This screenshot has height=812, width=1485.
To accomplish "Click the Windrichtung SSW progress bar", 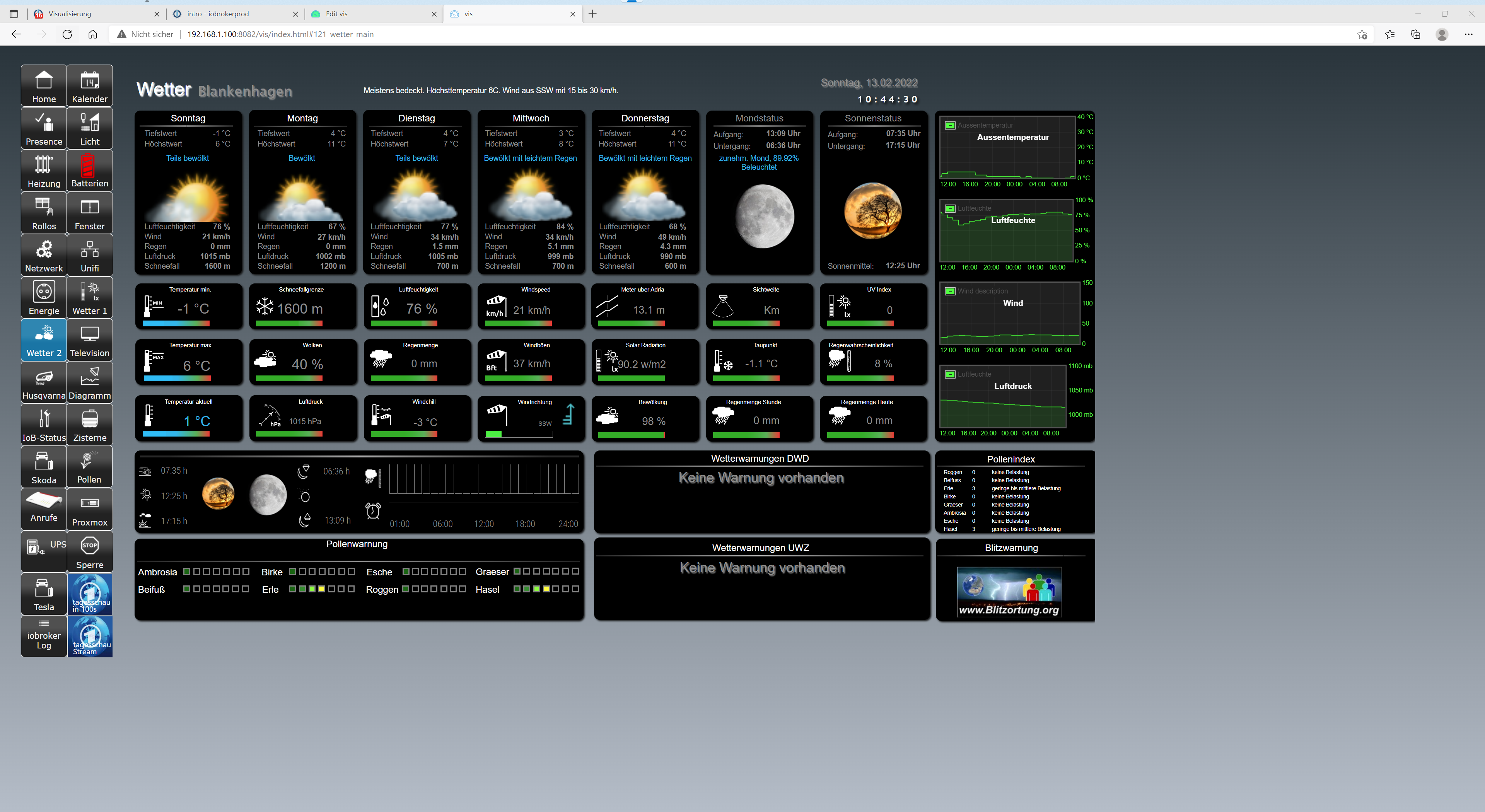I will pos(518,434).
